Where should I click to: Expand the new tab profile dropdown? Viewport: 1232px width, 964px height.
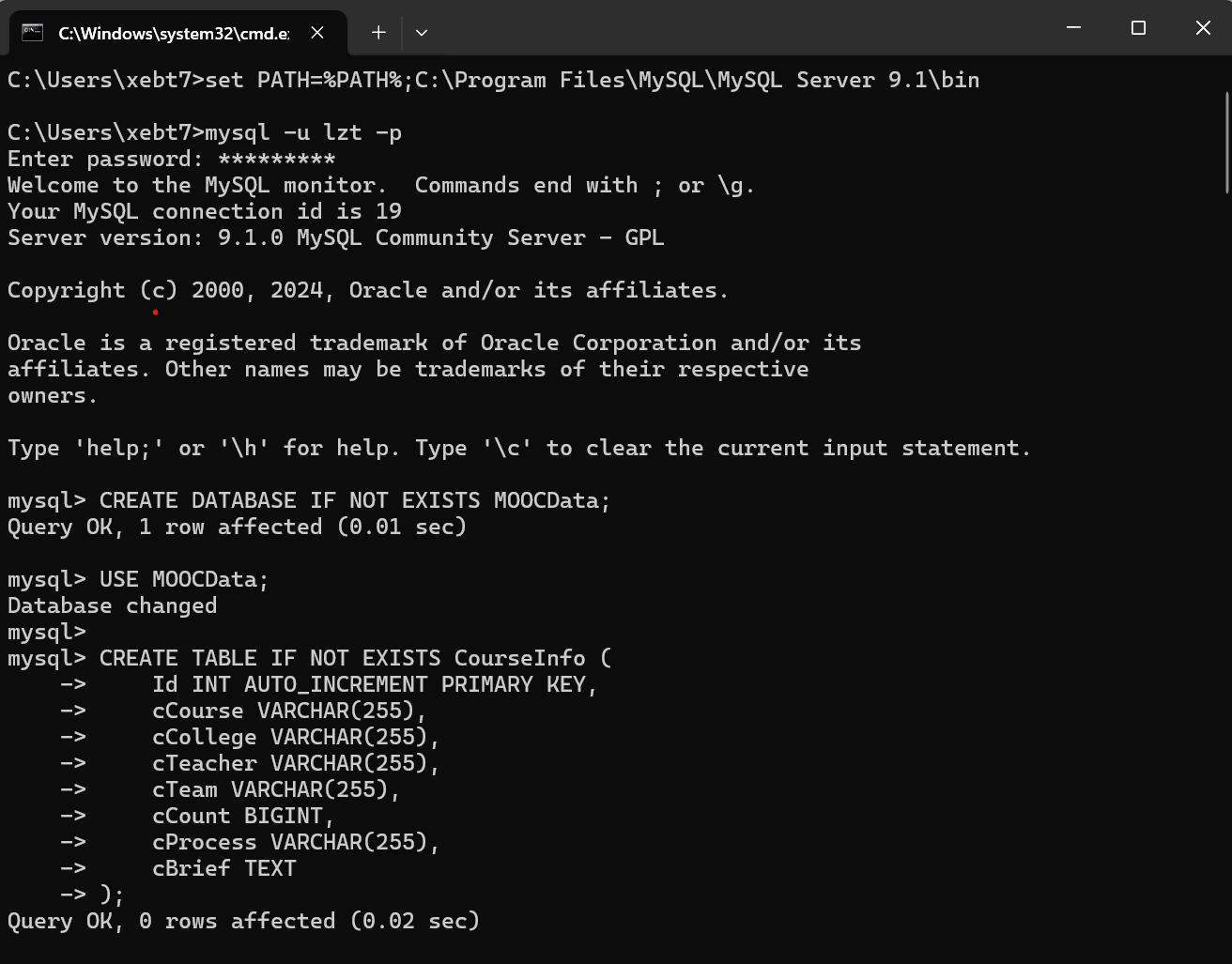click(422, 33)
